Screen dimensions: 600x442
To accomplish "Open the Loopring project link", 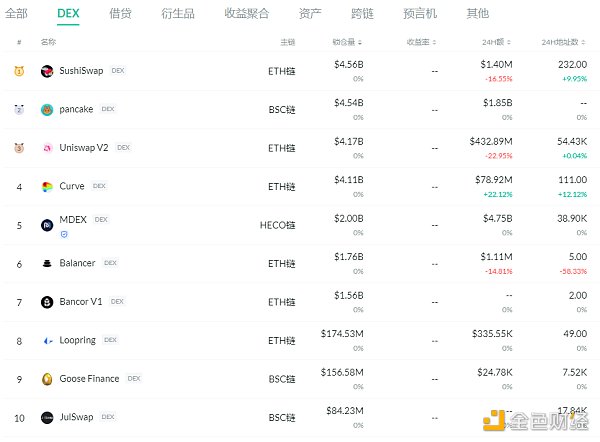I will pos(78,340).
